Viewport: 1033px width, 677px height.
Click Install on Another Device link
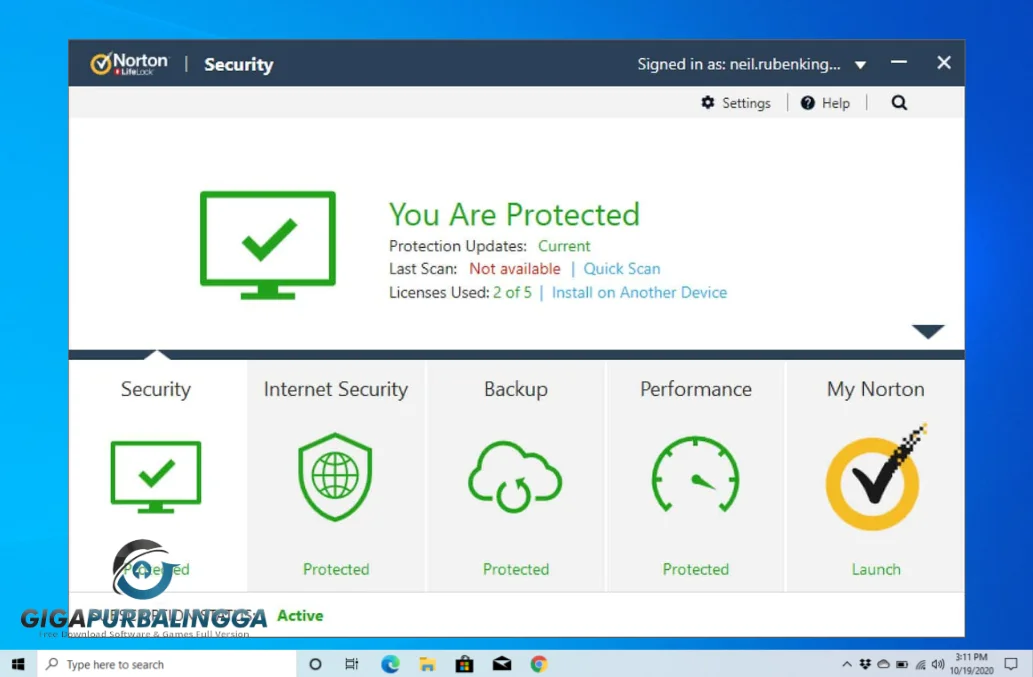(x=639, y=292)
